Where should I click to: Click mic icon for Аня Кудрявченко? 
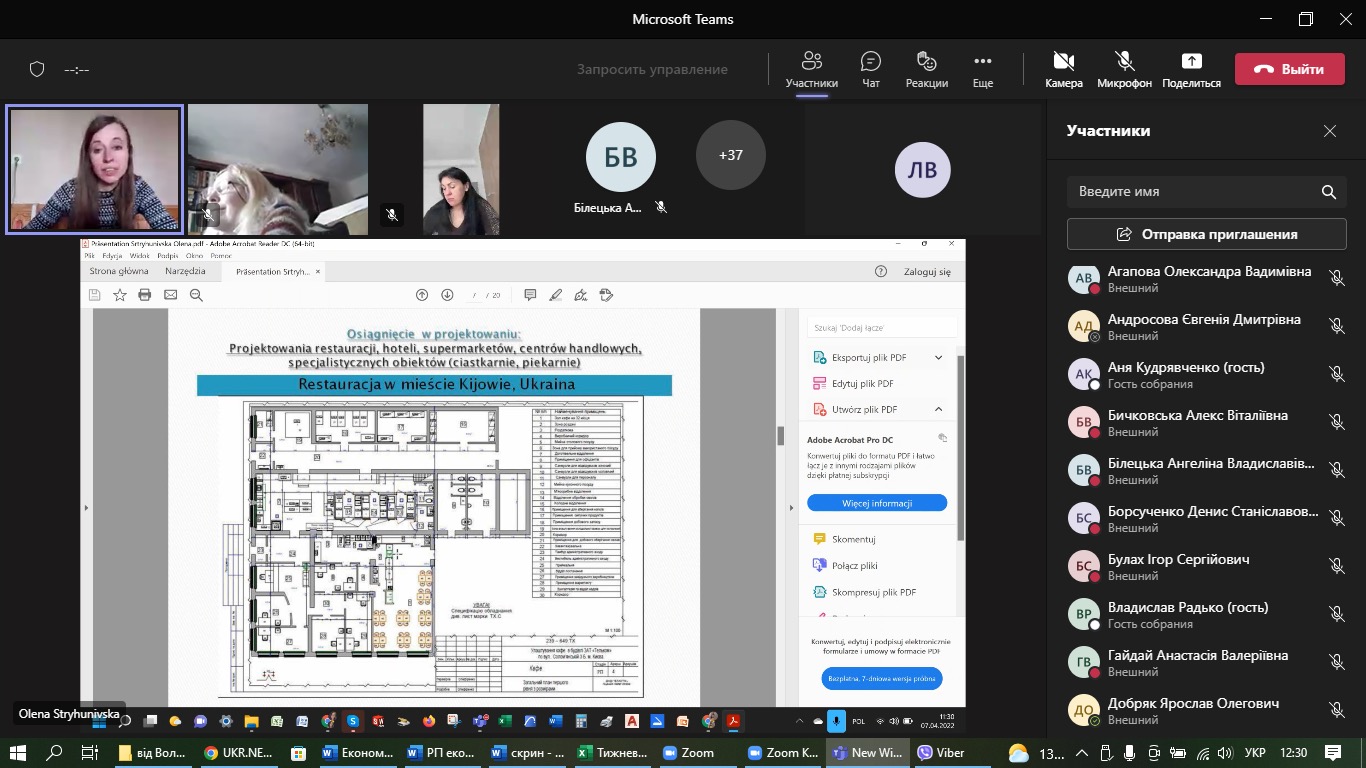pyautogui.click(x=1336, y=374)
